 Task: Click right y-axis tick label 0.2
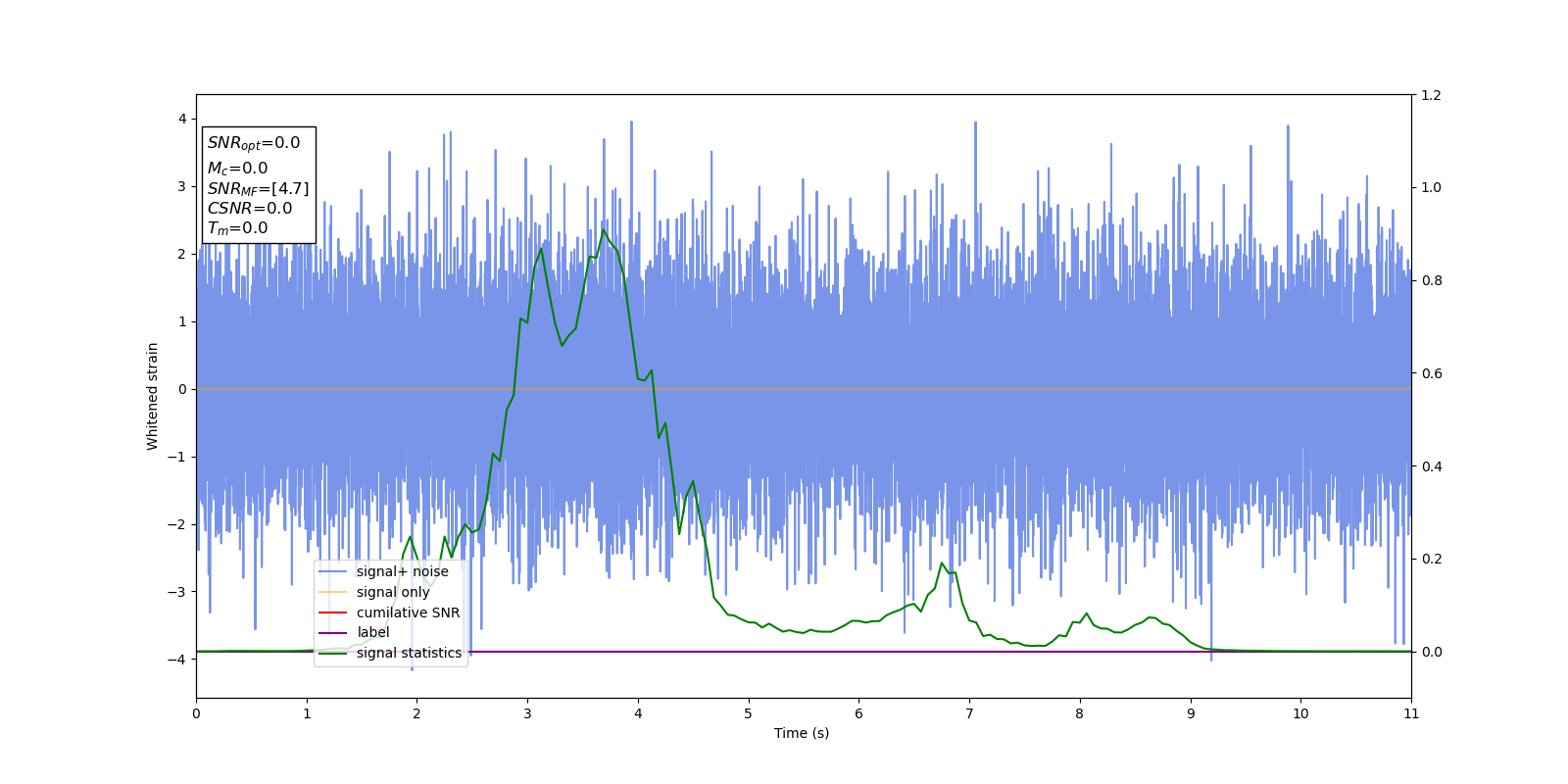tap(1432, 559)
